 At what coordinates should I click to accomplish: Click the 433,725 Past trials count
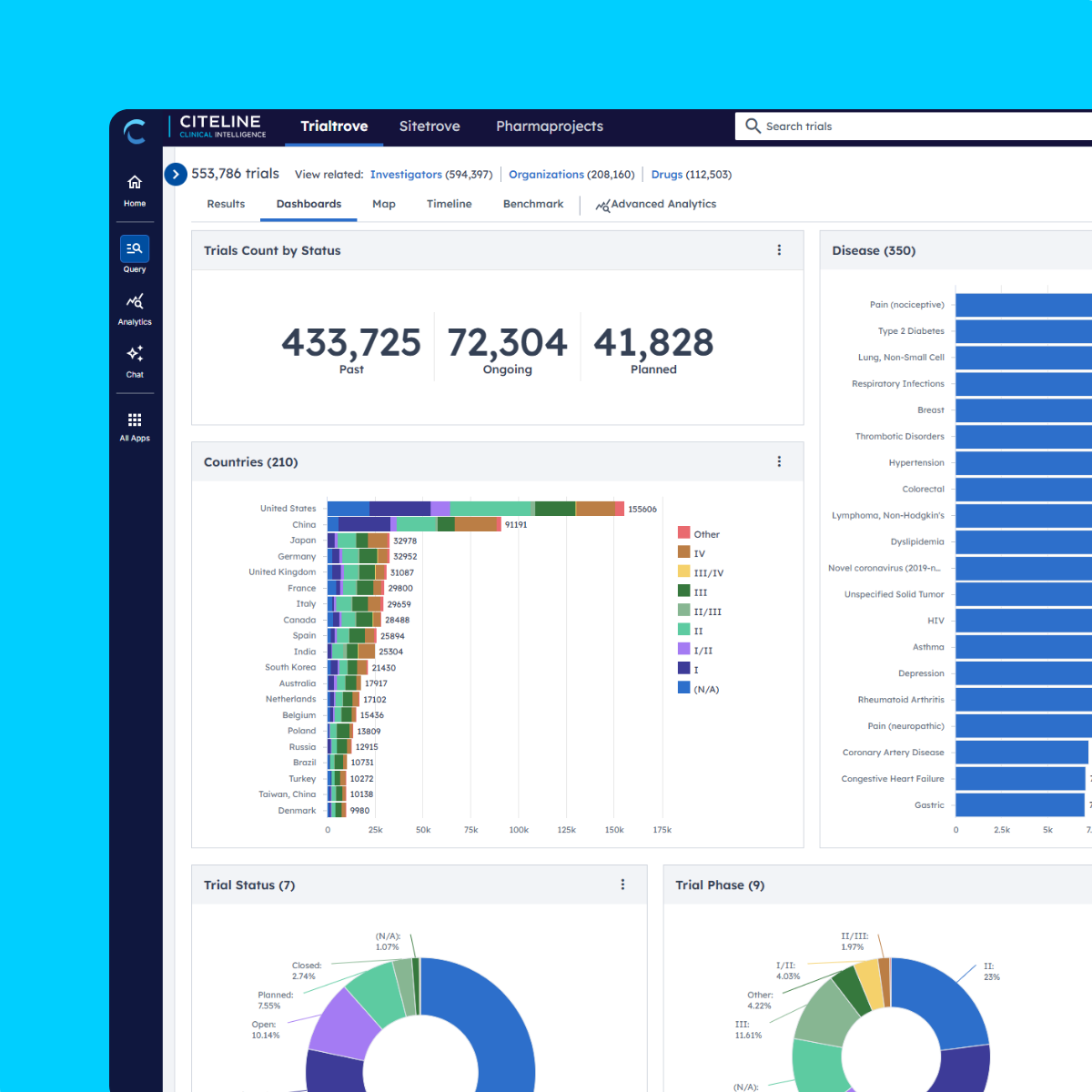click(351, 343)
